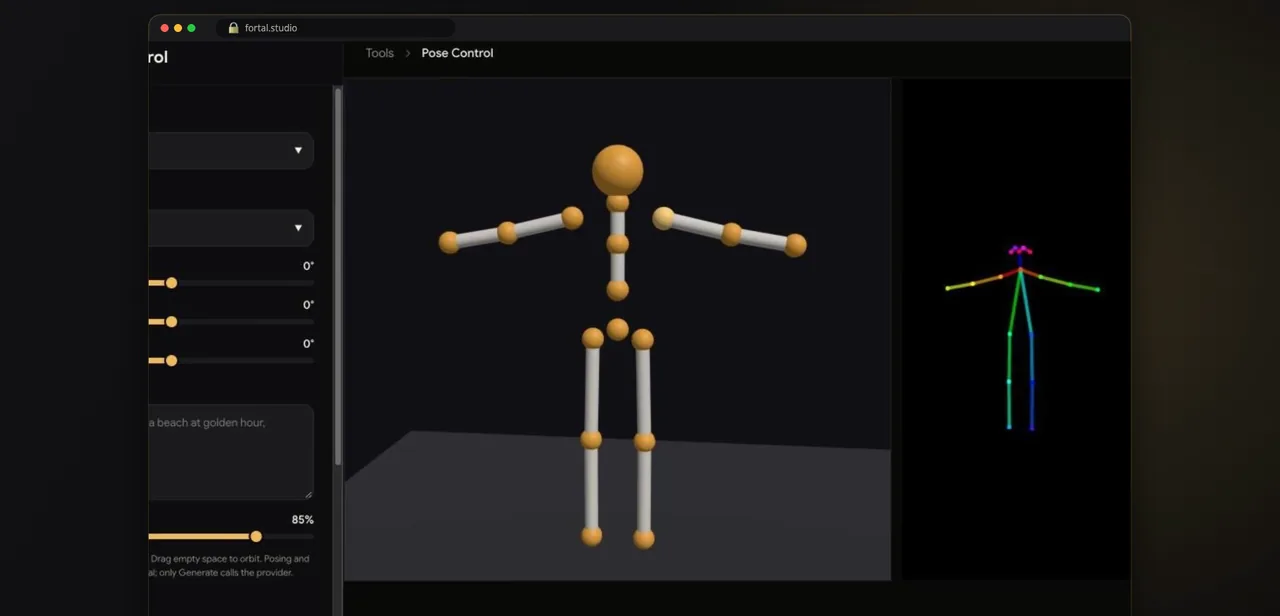Open the upper dropdown below the panel title
Screen dimensions: 1280x616
[231, 150]
